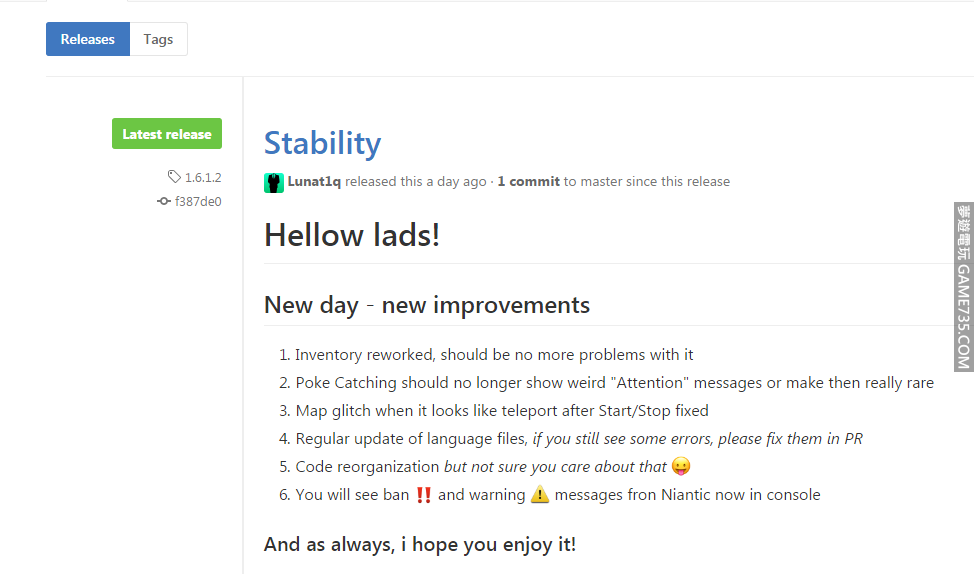Click the "And as always" closing heading
Screen dimensions: 974x574
click(420, 544)
